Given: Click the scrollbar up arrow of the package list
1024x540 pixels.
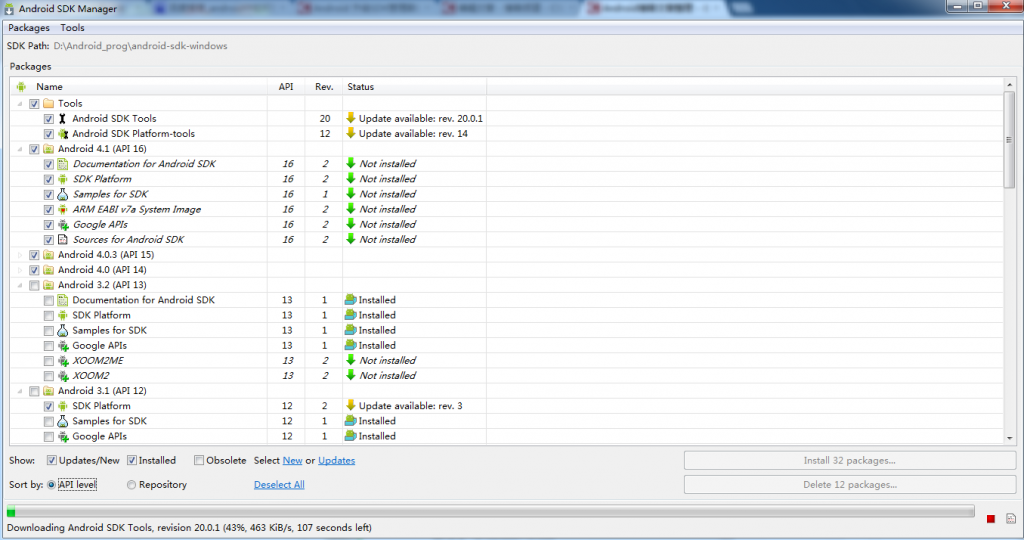Looking at the screenshot, I should pos(1010,85).
